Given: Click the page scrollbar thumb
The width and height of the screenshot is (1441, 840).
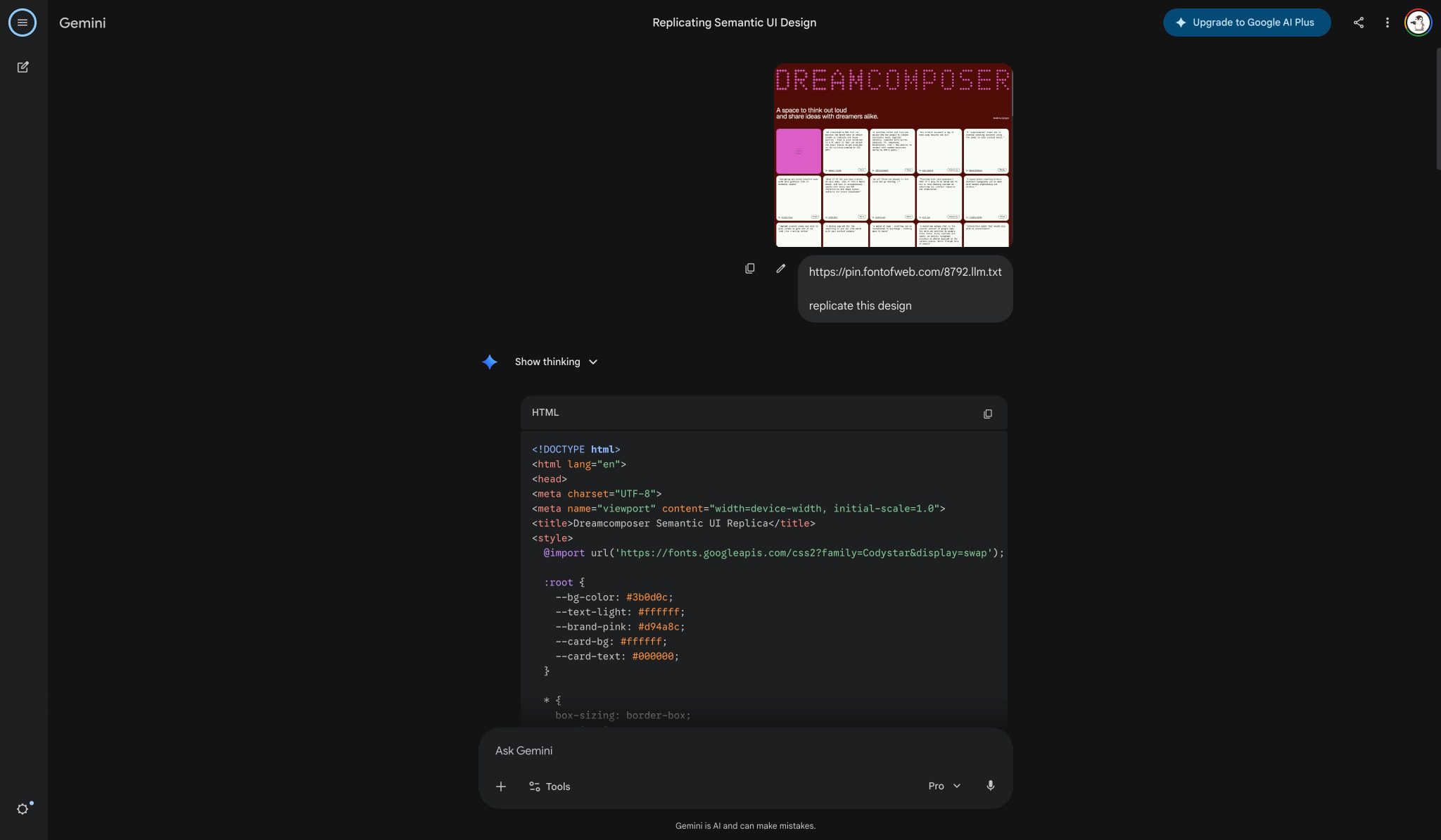Looking at the screenshot, I should 1437,109.
